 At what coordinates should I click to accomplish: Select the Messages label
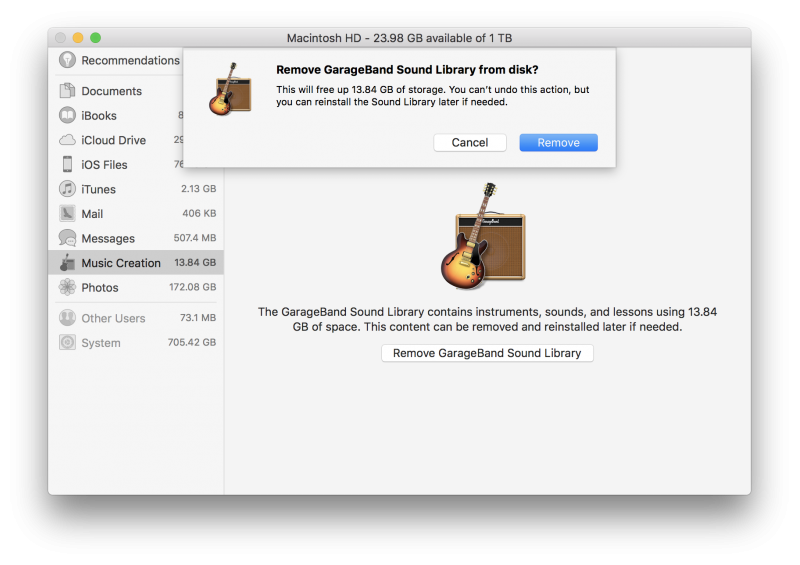click(x=108, y=238)
